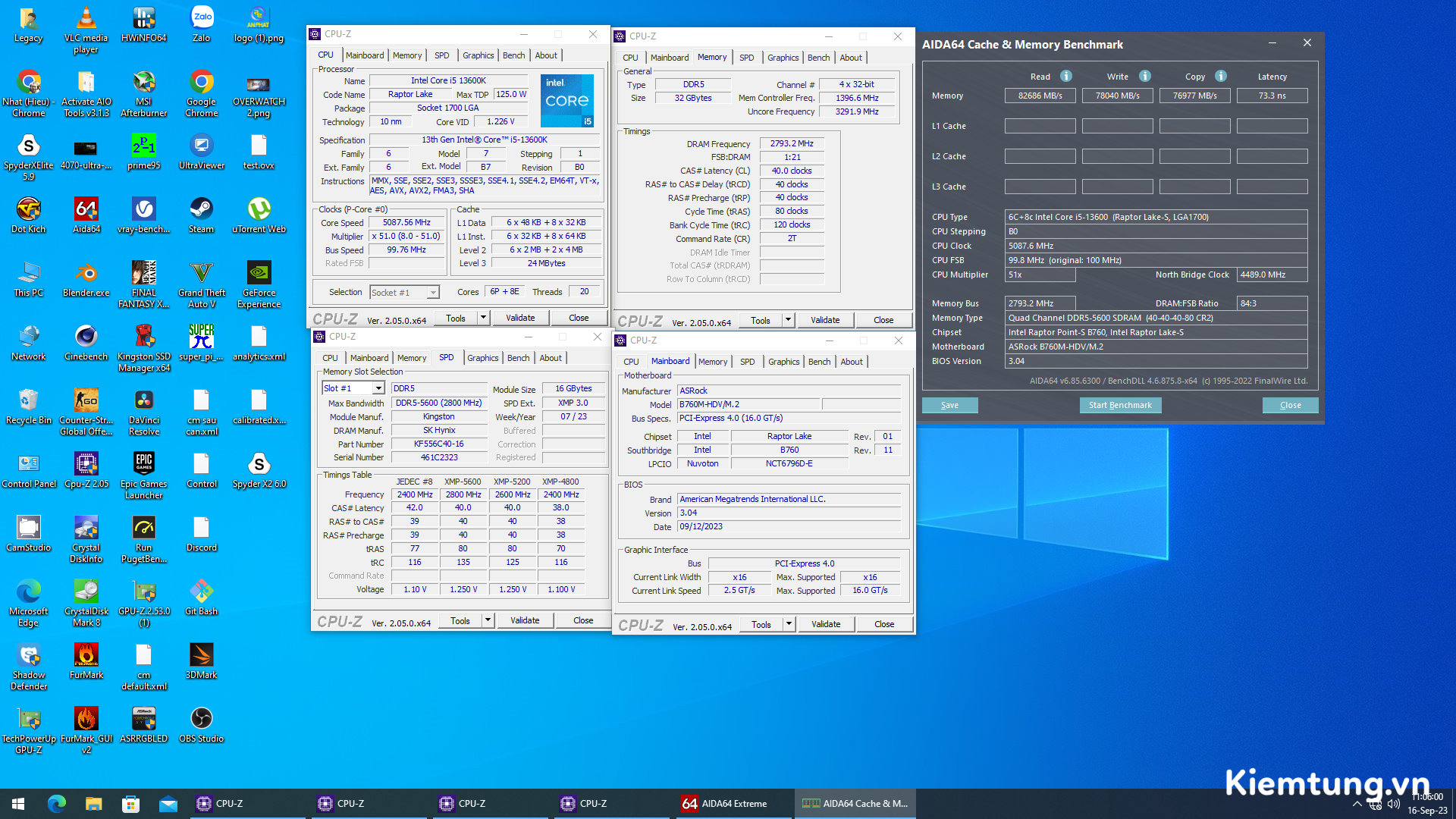This screenshot has width=1456, height=819.
Task: Open 3DMark desktop icon
Action: [x=202, y=661]
